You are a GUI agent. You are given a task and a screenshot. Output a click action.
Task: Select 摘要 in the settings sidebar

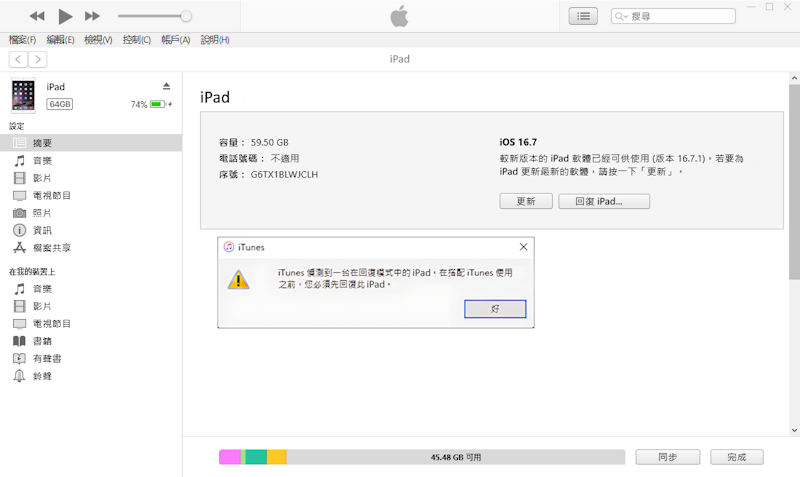91,143
